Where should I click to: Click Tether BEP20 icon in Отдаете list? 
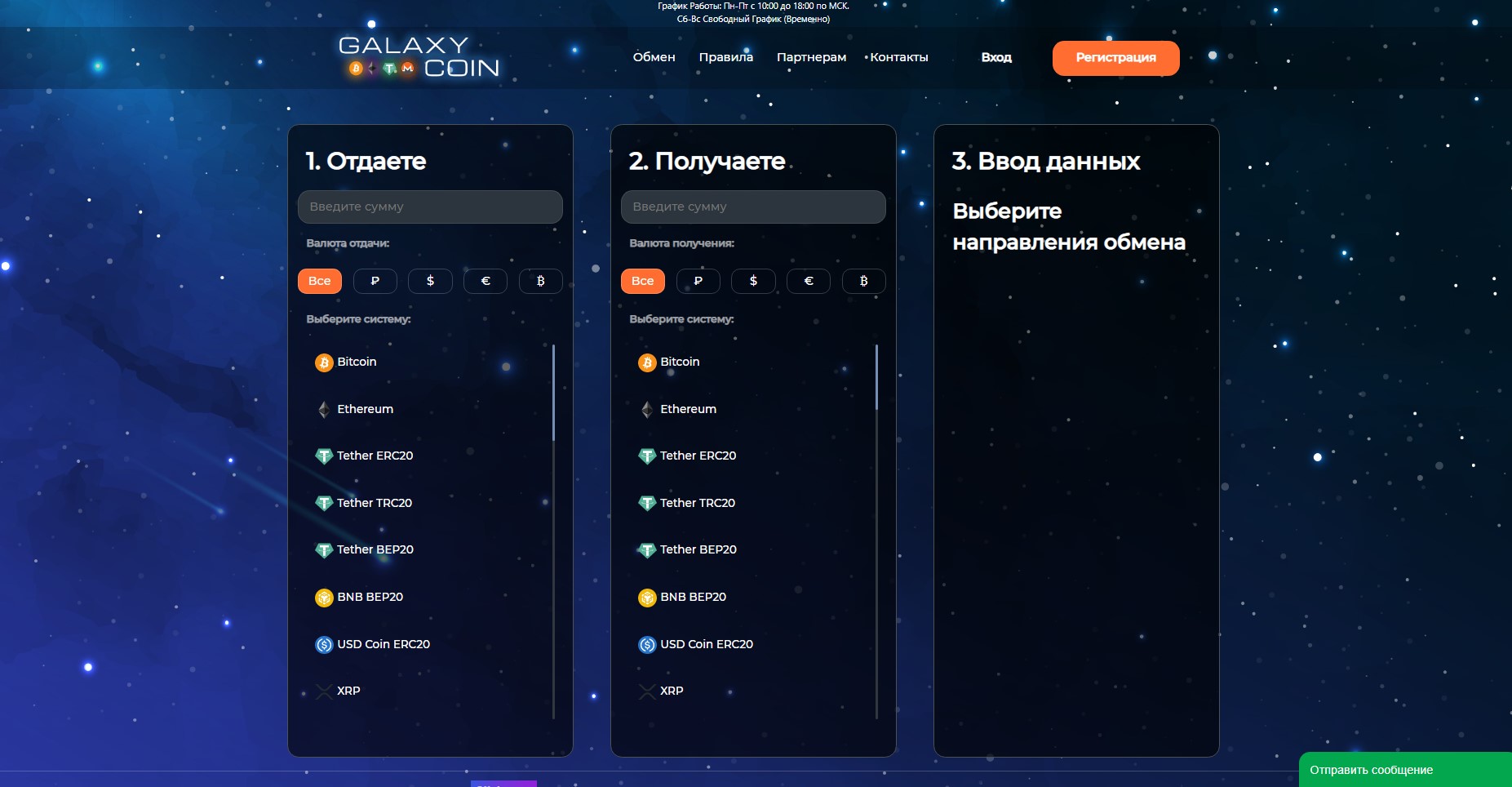(x=324, y=550)
